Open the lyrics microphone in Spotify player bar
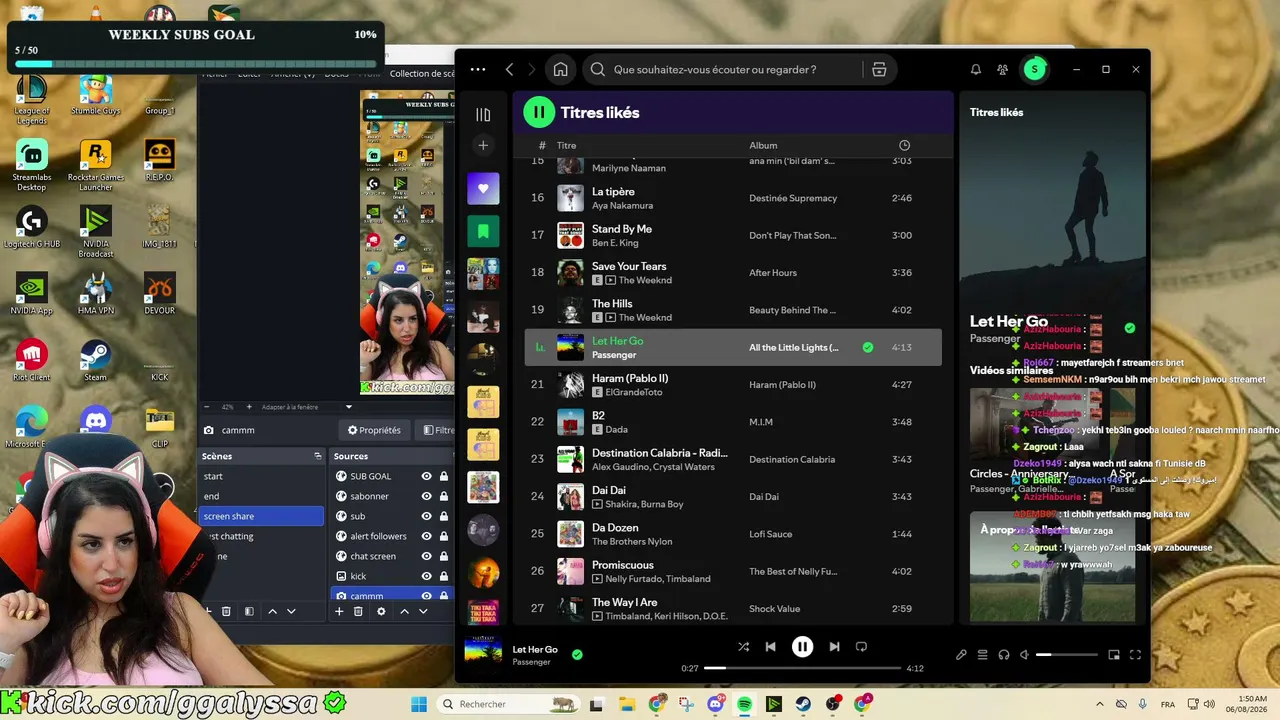Screen dimensions: 1280x720 click(961, 655)
